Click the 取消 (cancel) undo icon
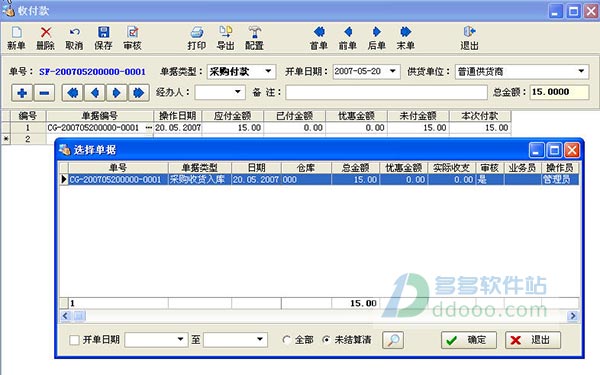The width and height of the screenshot is (600, 375). click(74, 38)
